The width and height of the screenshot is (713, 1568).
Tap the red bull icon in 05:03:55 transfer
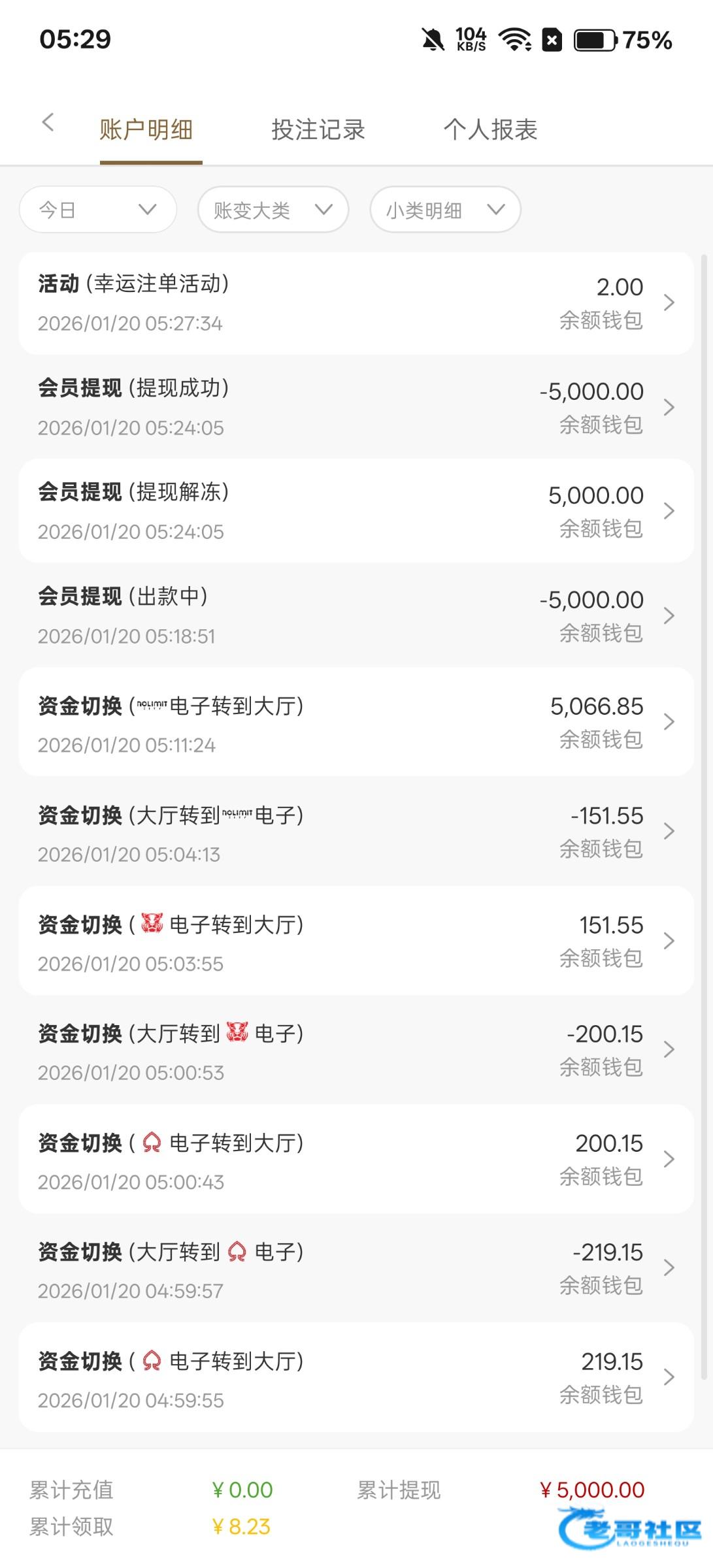(152, 923)
